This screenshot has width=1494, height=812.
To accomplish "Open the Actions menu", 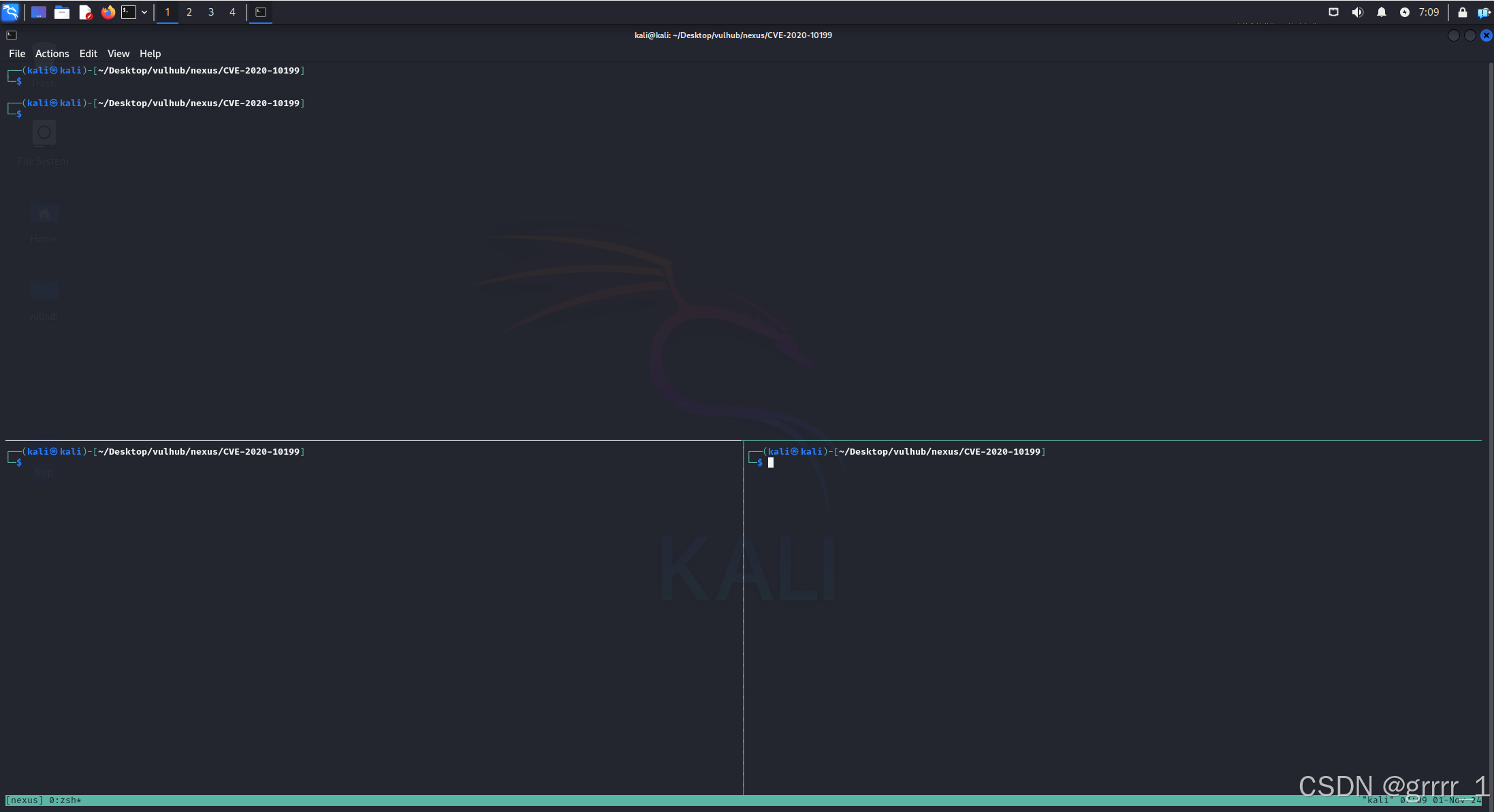I will (x=52, y=54).
